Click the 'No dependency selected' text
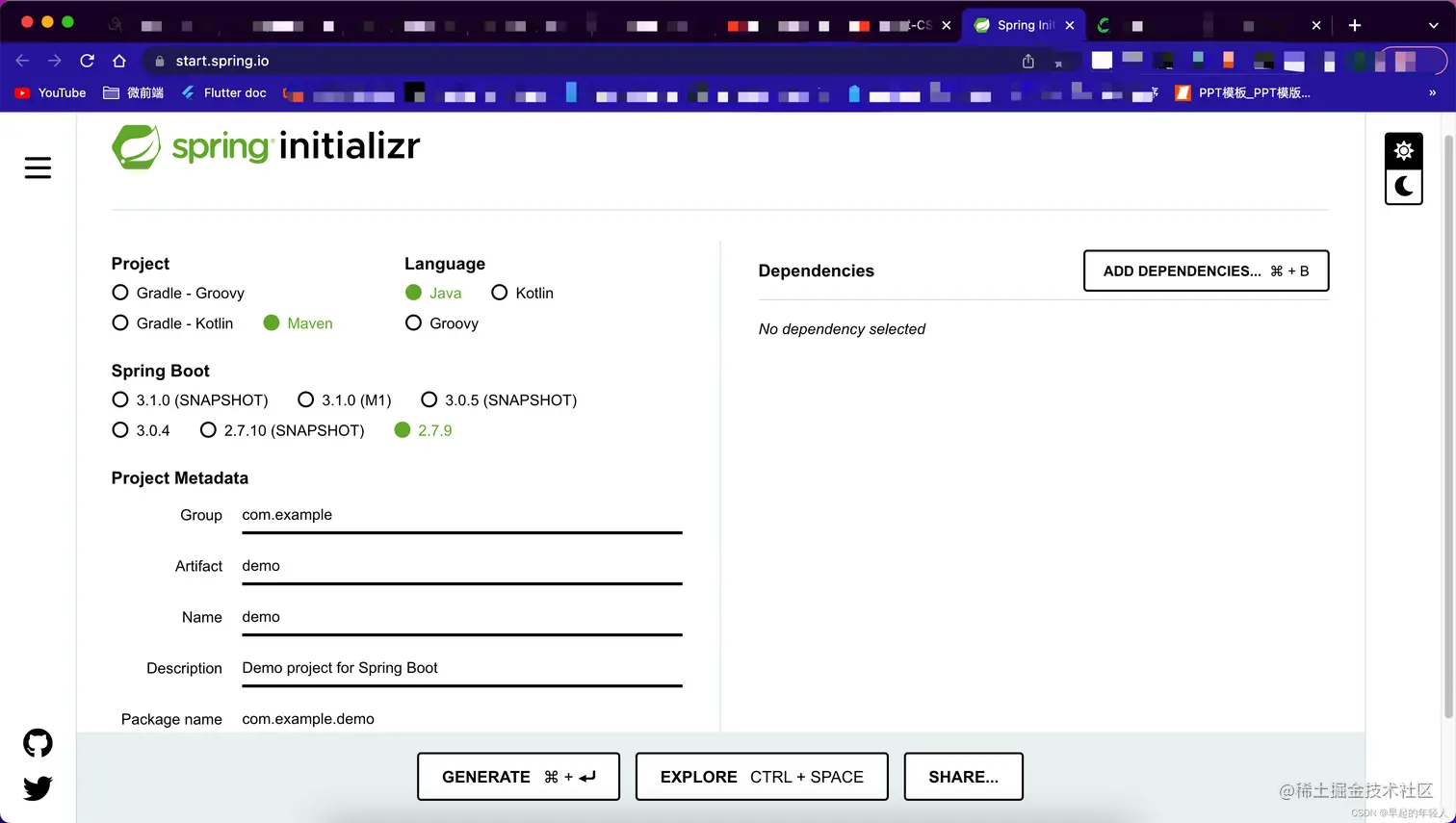Image resolution: width=1456 pixels, height=823 pixels. tap(842, 329)
